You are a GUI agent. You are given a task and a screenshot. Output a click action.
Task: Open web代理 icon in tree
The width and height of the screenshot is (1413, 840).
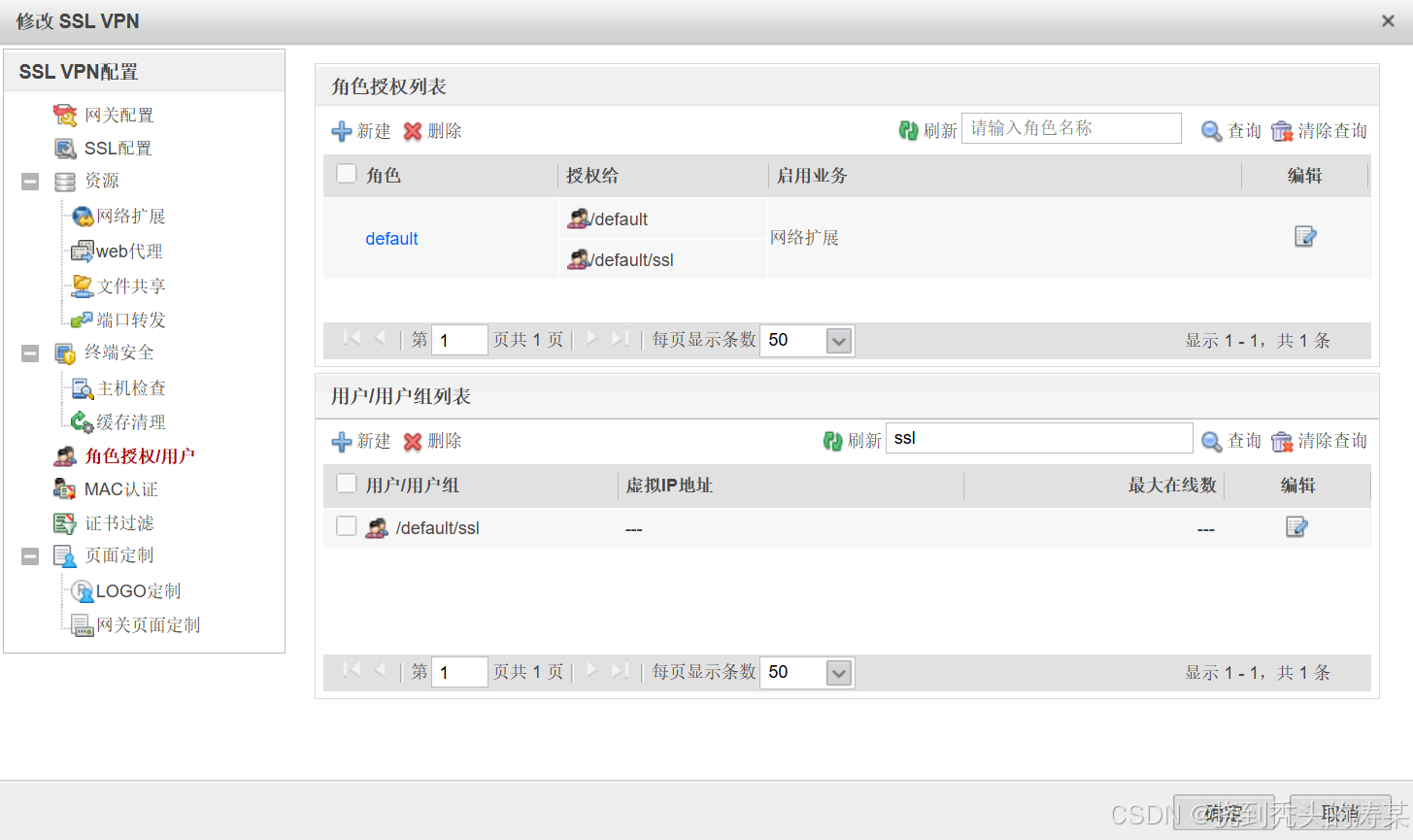pos(83,252)
